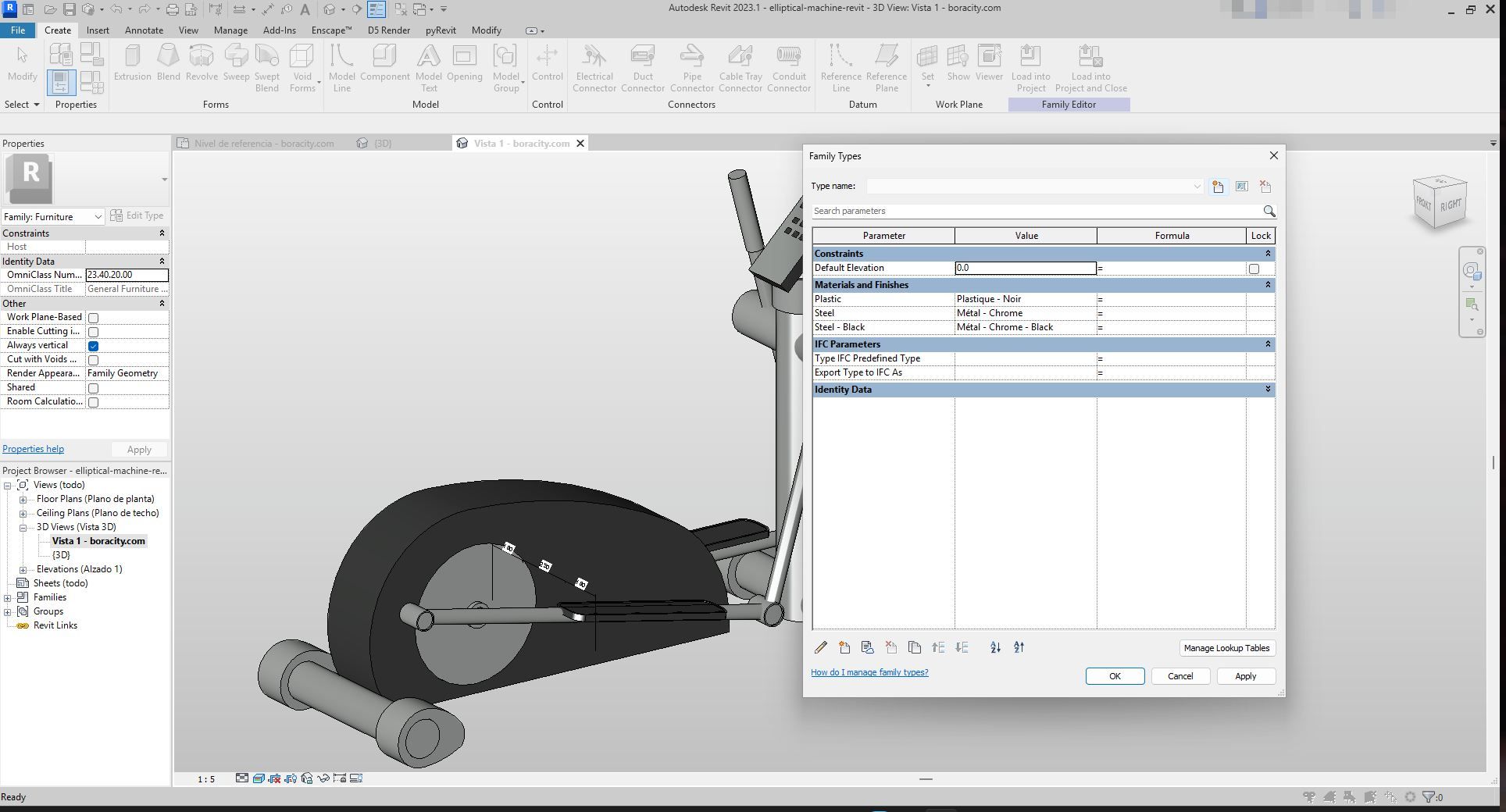Open Manage Lookup Tables
1506x812 pixels.
[x=1226, y=648]
